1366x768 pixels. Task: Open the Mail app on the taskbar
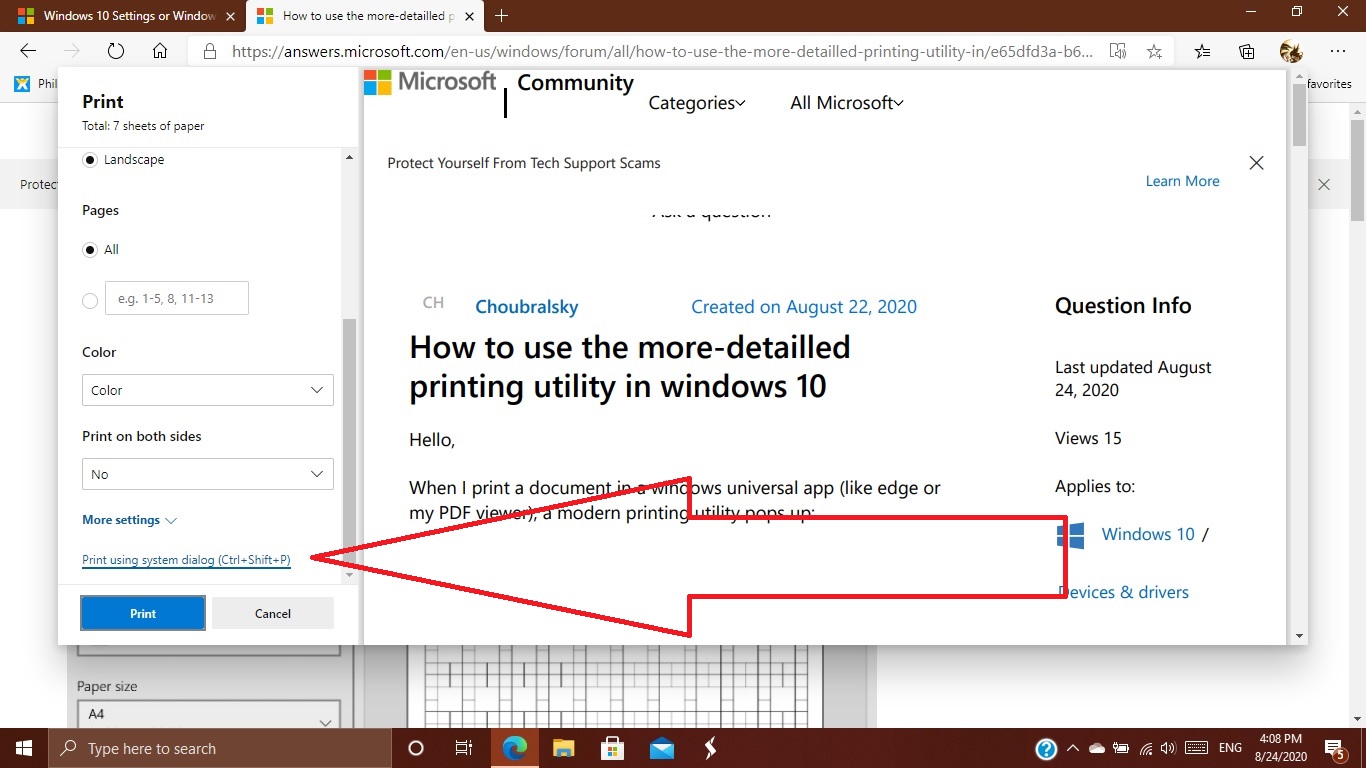coord(661,748)
